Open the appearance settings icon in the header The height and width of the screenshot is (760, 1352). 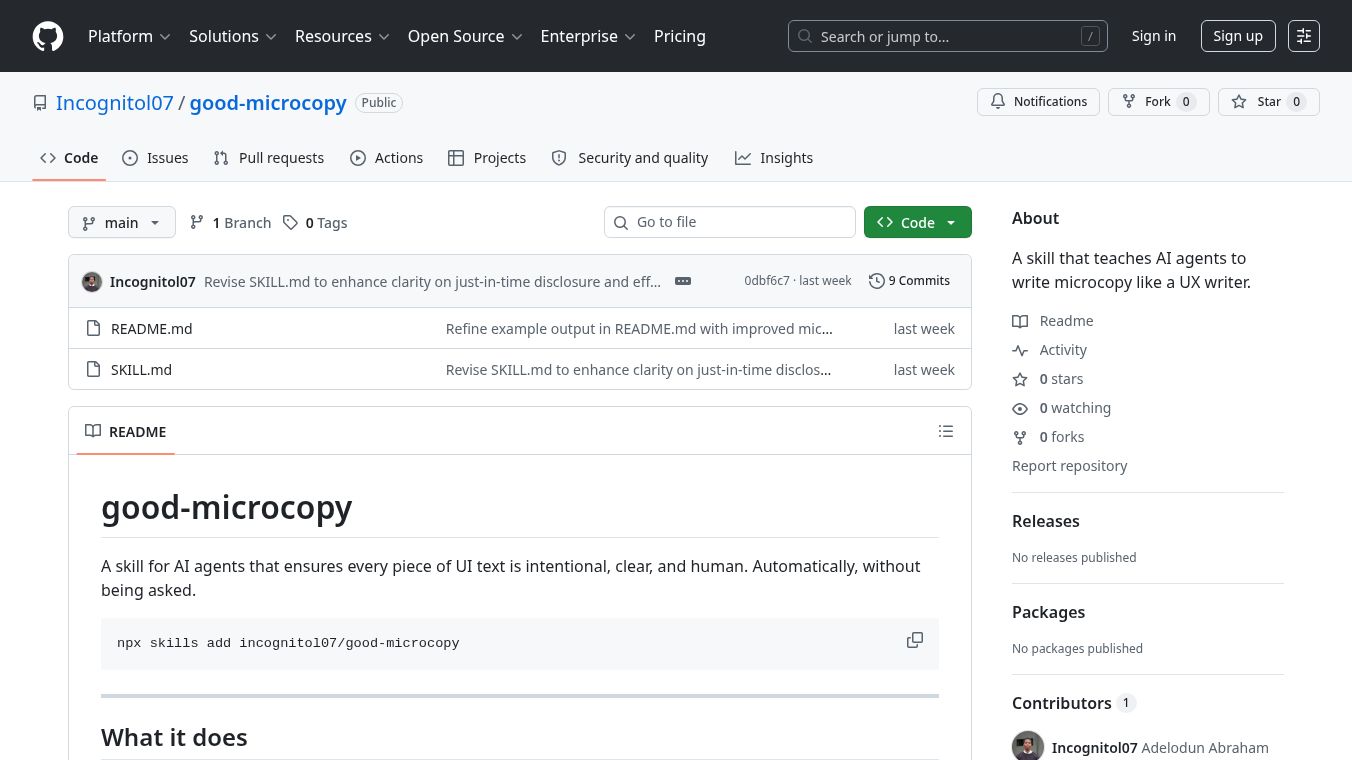click(x=1304, y=36)
